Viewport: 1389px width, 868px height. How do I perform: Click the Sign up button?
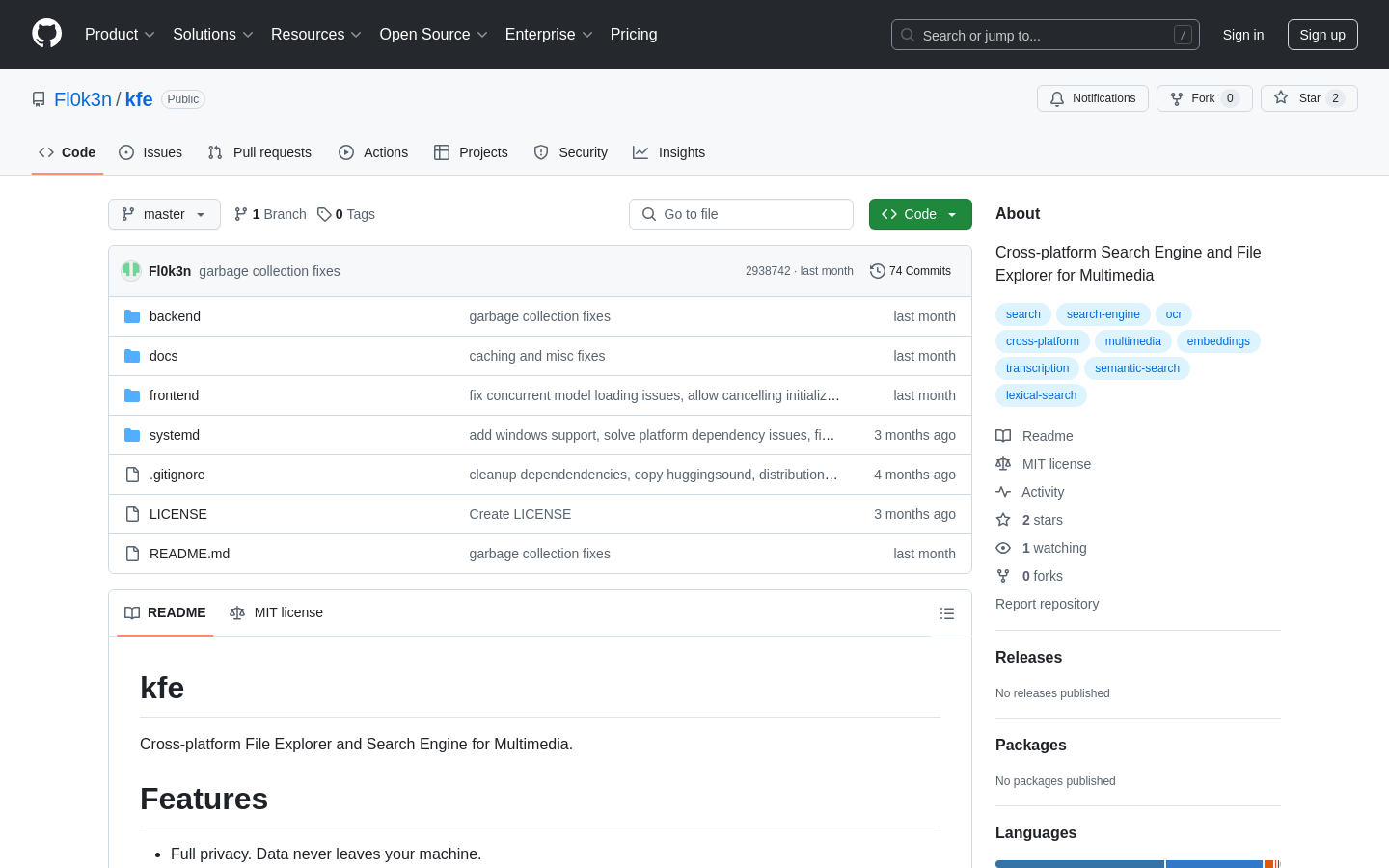point(1322,35)
